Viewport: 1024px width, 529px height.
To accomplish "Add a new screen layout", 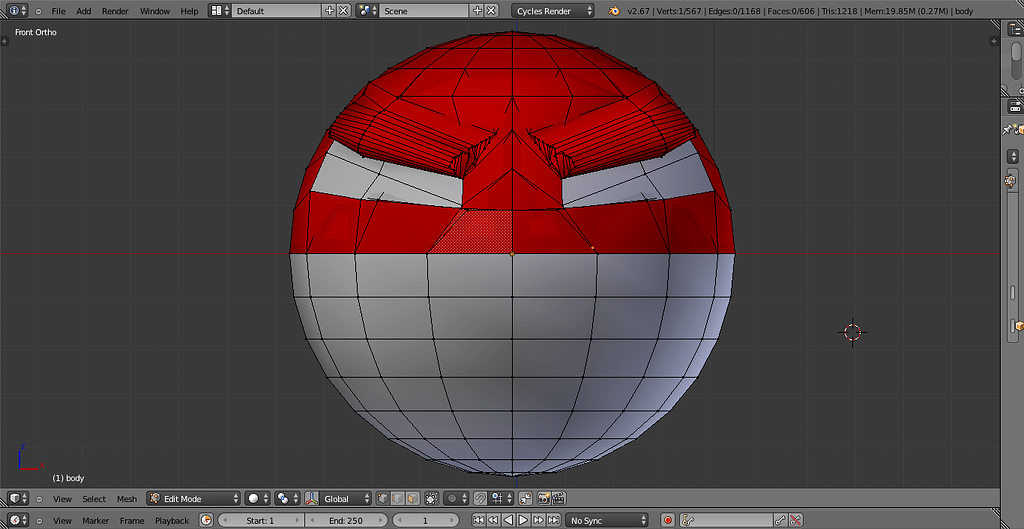I will [330, 10].
